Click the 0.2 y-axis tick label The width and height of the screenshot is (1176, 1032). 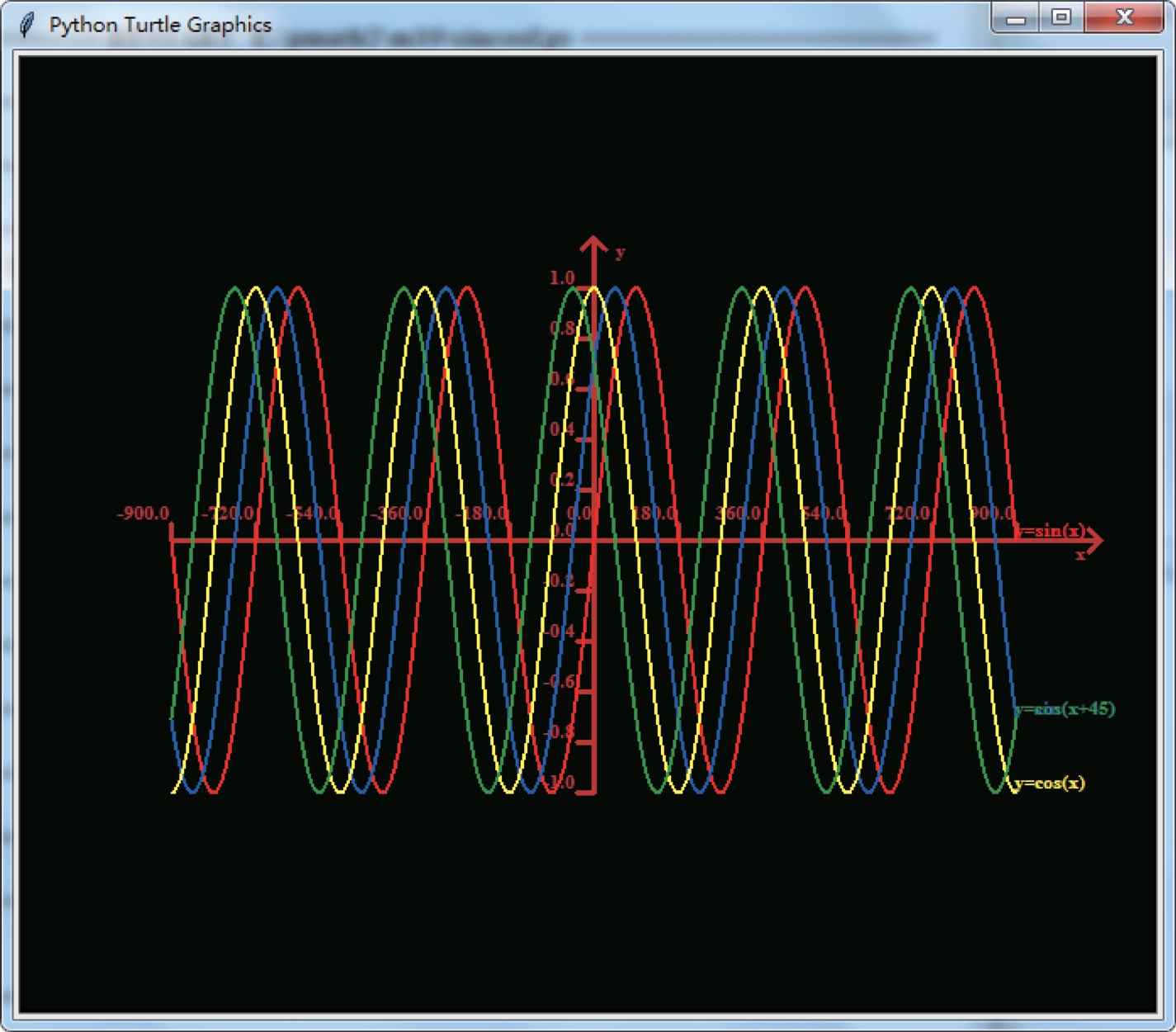click(562, 480)
